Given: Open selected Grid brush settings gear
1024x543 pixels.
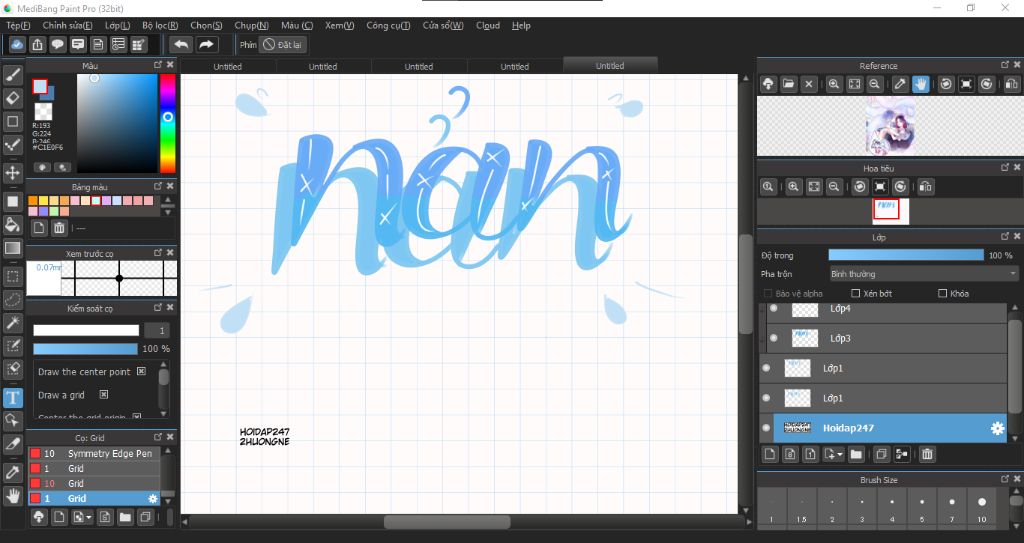Looking at the screenshot, I should tap(153, 499).
